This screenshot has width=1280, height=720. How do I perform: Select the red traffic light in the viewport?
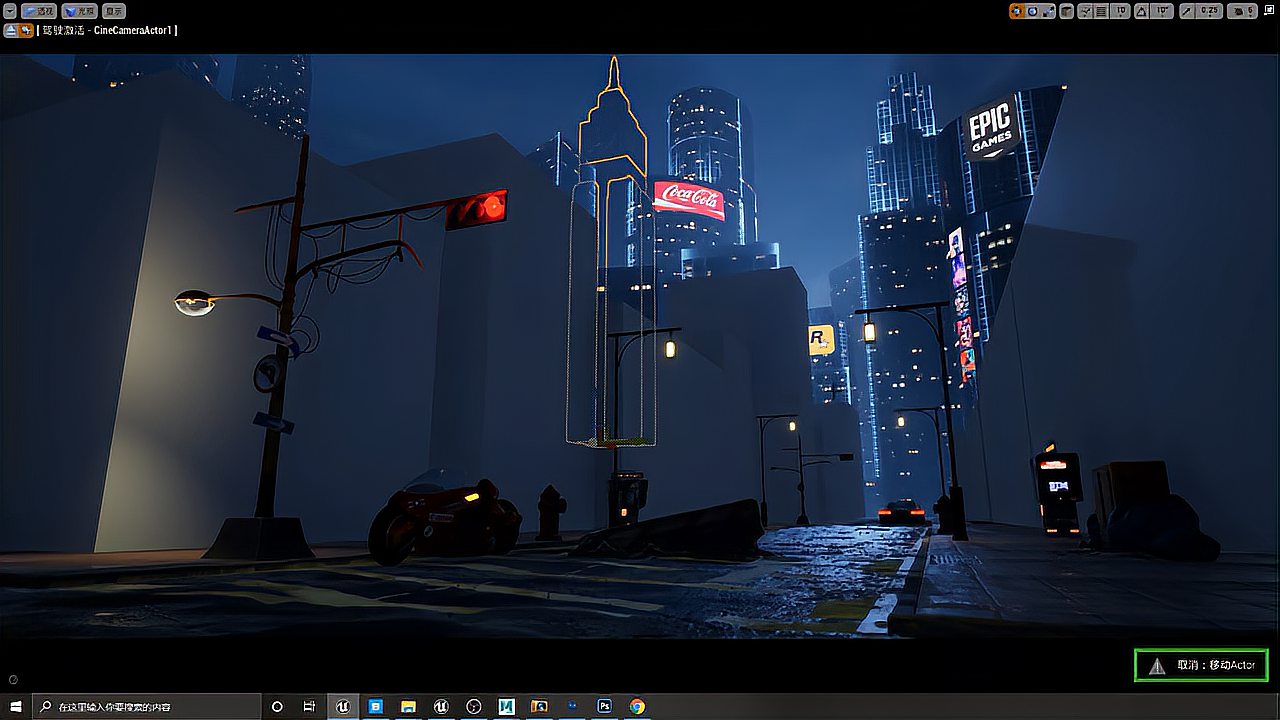coord(476,210)
